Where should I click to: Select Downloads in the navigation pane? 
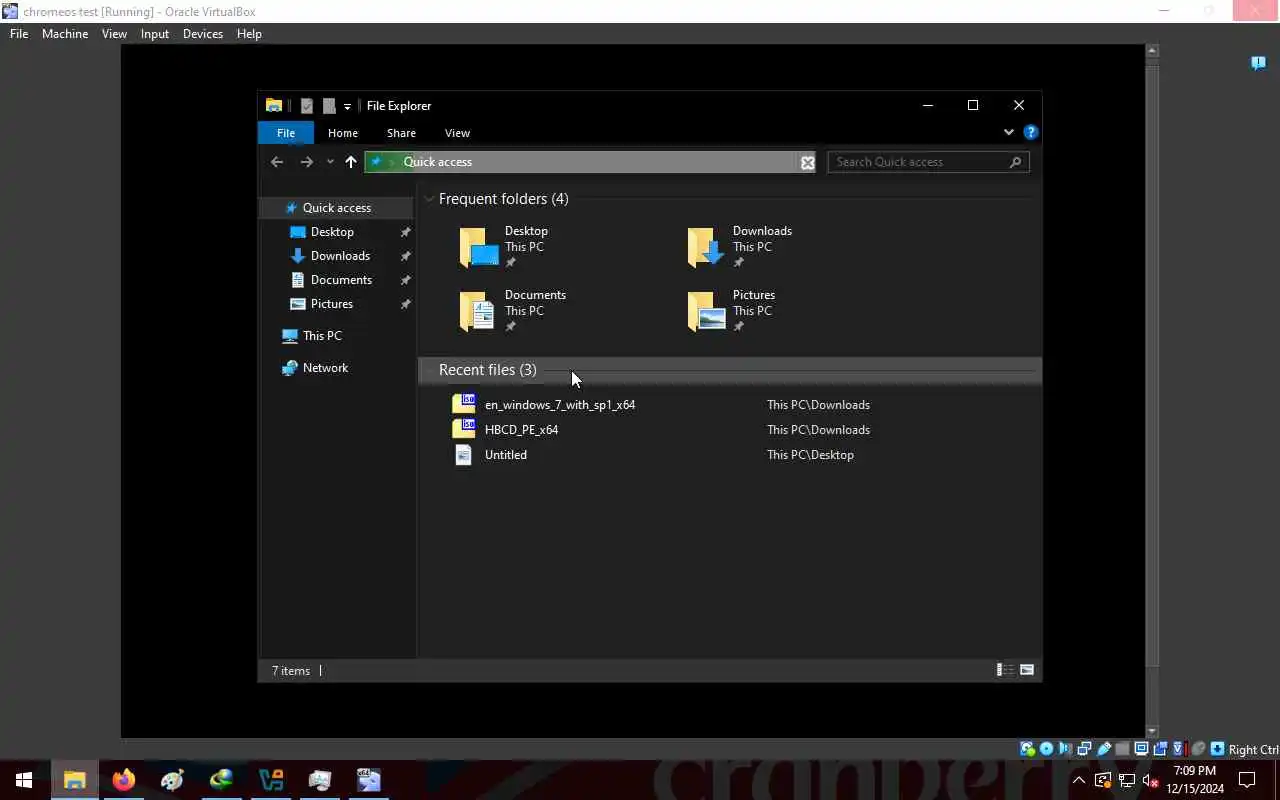click(340, 256)
